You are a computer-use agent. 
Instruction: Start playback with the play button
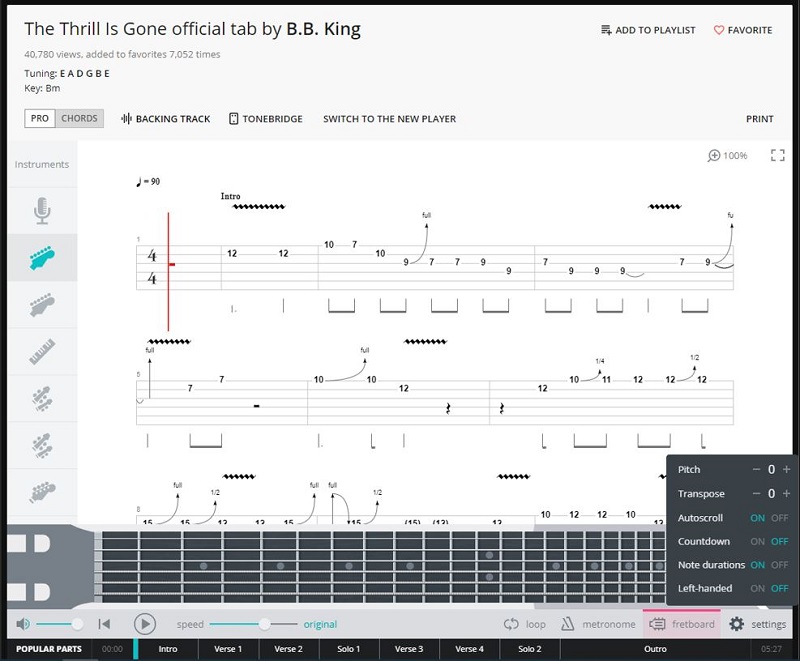tap(145, 624)
